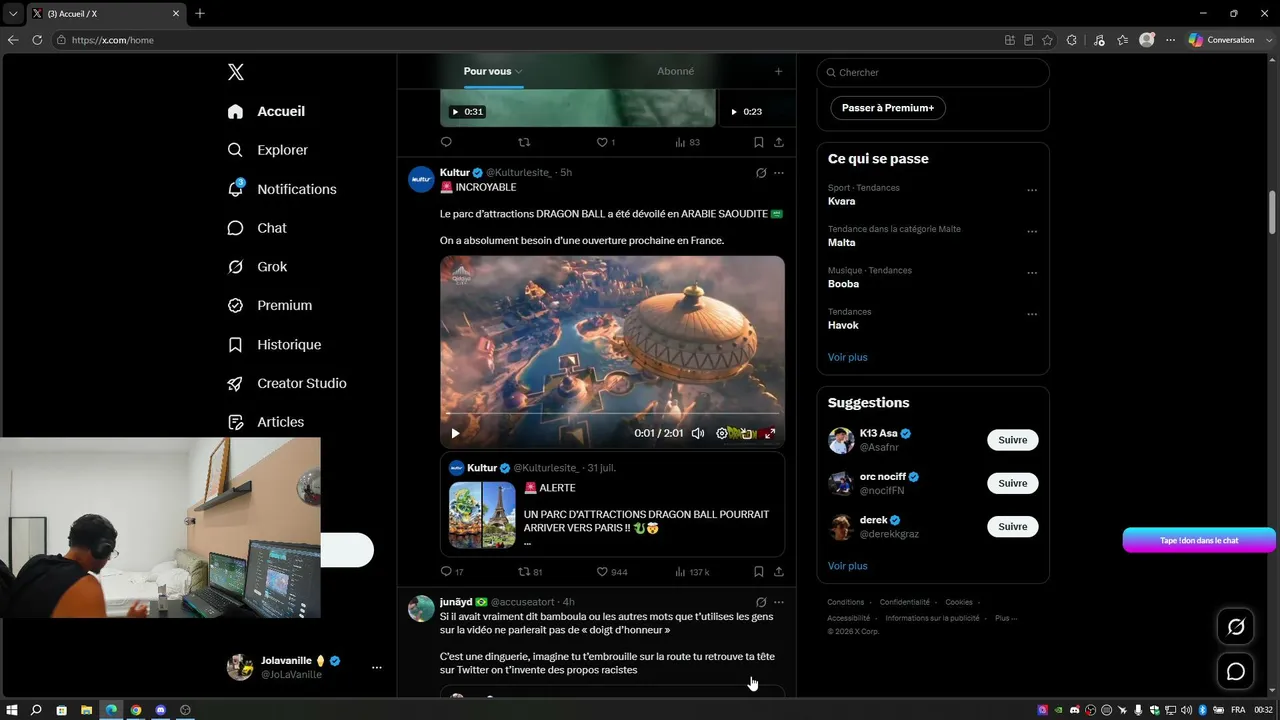
Task: Open the floating messages button
Action: coord(1236,672)
